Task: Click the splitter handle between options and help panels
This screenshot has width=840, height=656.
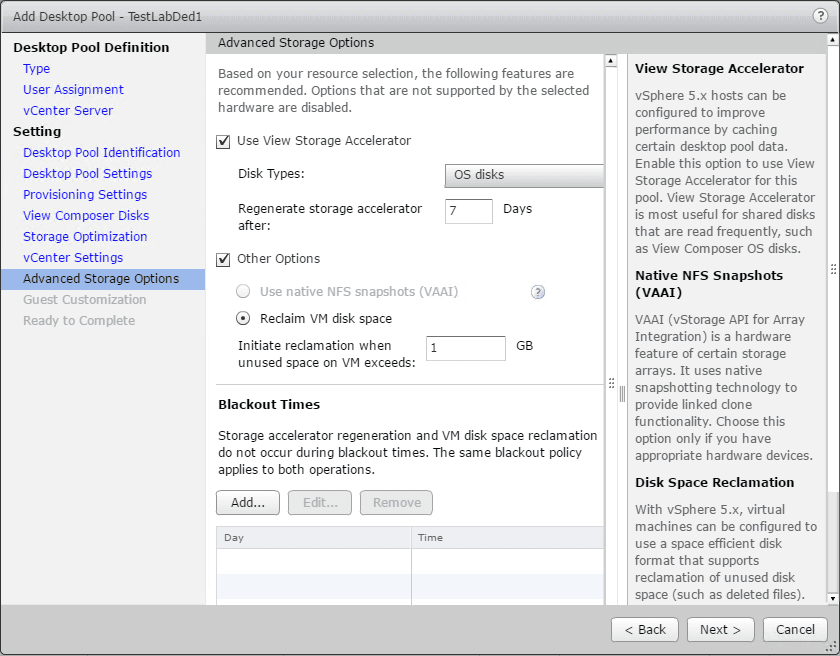Action: [622, 394]
